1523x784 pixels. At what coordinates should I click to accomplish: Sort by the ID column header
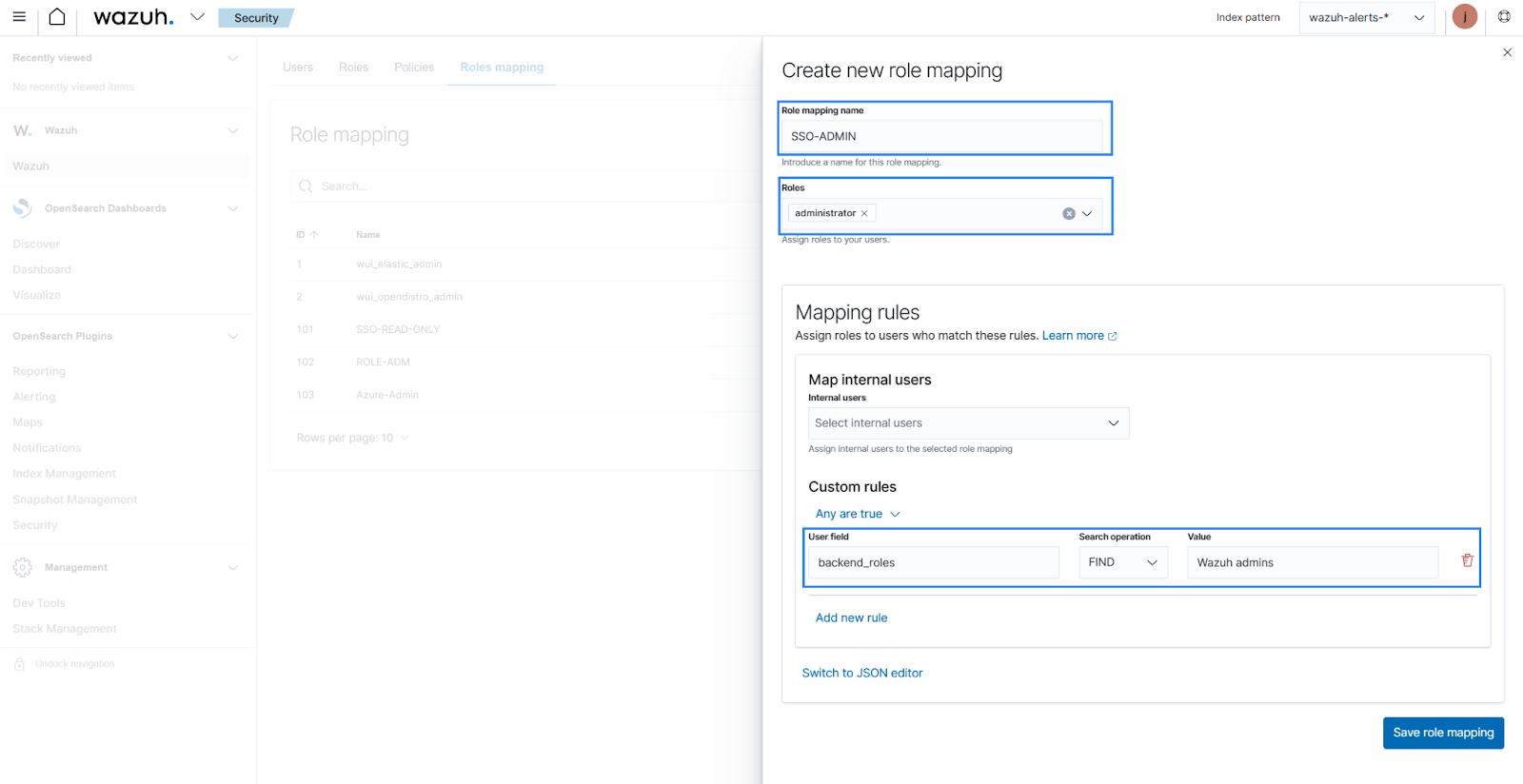(307, 235)
